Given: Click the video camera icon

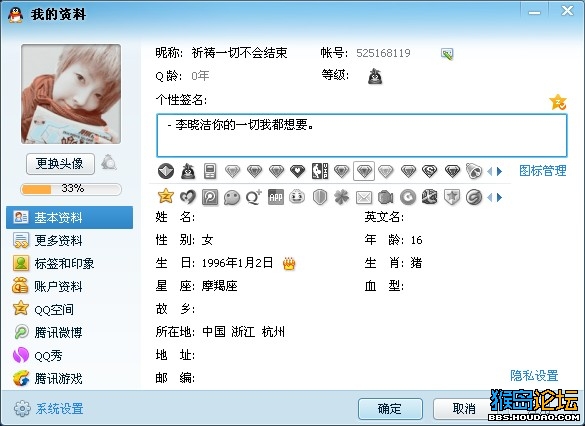Looking at the screenshot, I should click(385, 197).
